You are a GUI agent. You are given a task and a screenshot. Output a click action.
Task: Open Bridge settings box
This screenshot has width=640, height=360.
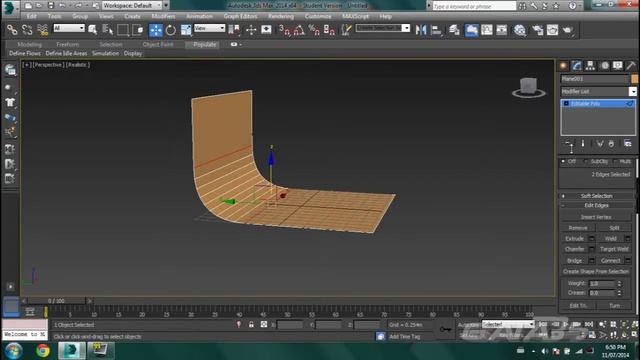pos(591,260)
